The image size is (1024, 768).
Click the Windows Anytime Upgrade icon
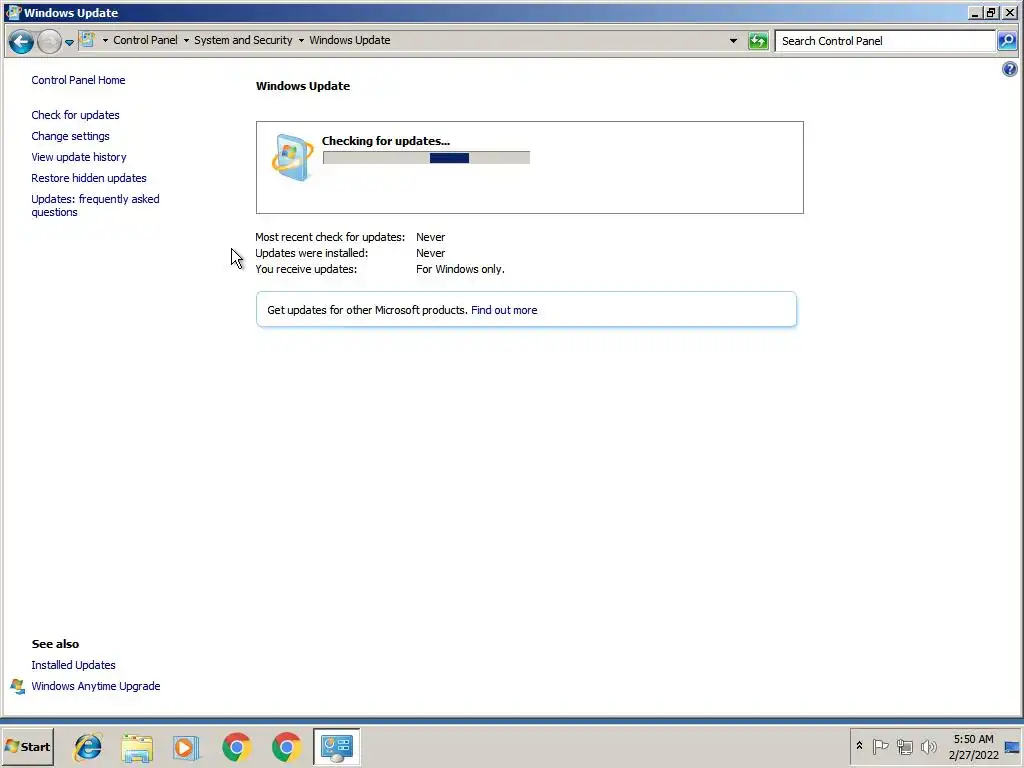(x=18, y=686)
